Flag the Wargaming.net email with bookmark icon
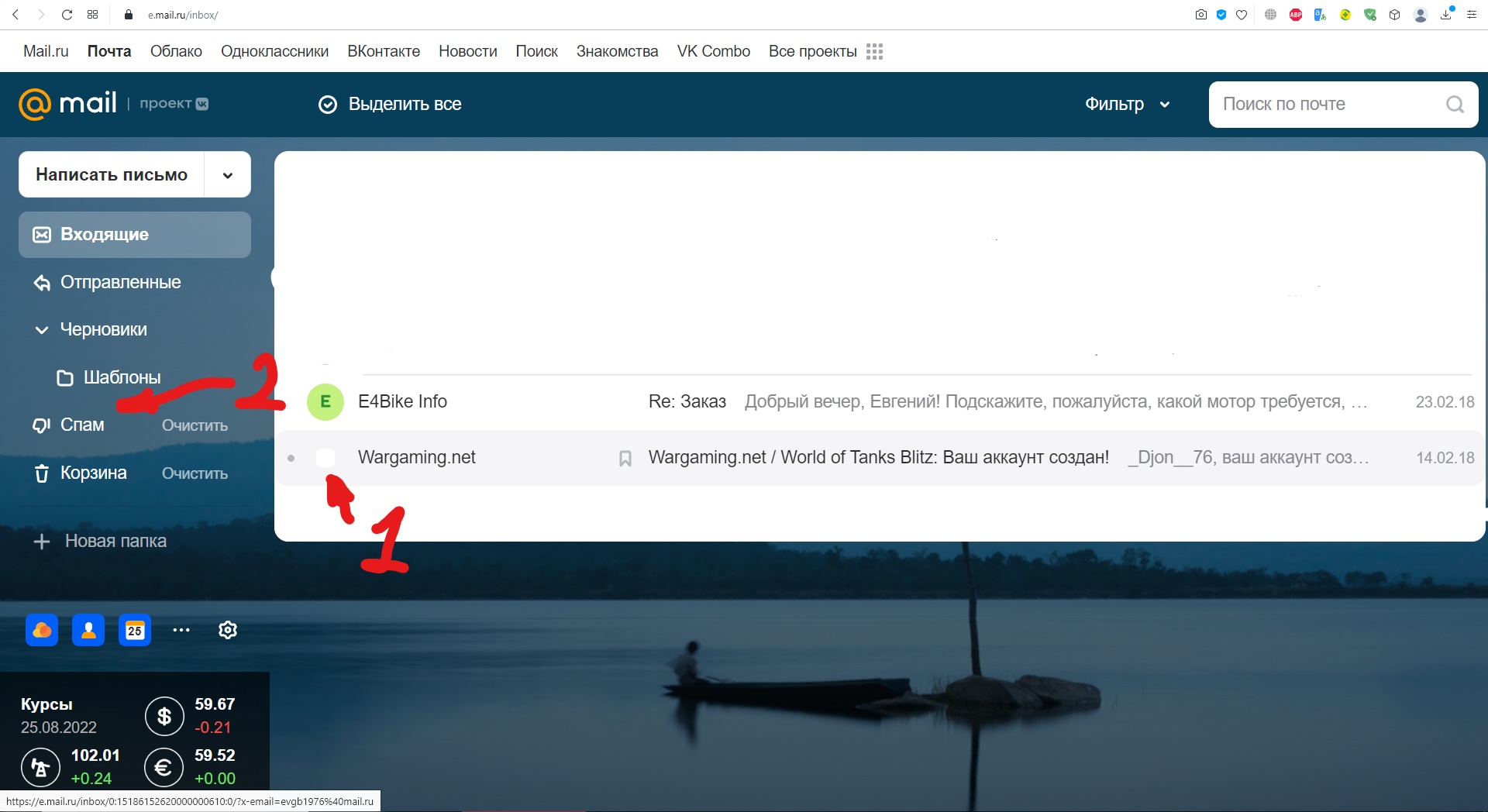The height and width of the screenshot is (812, 1488). (625, 458)
